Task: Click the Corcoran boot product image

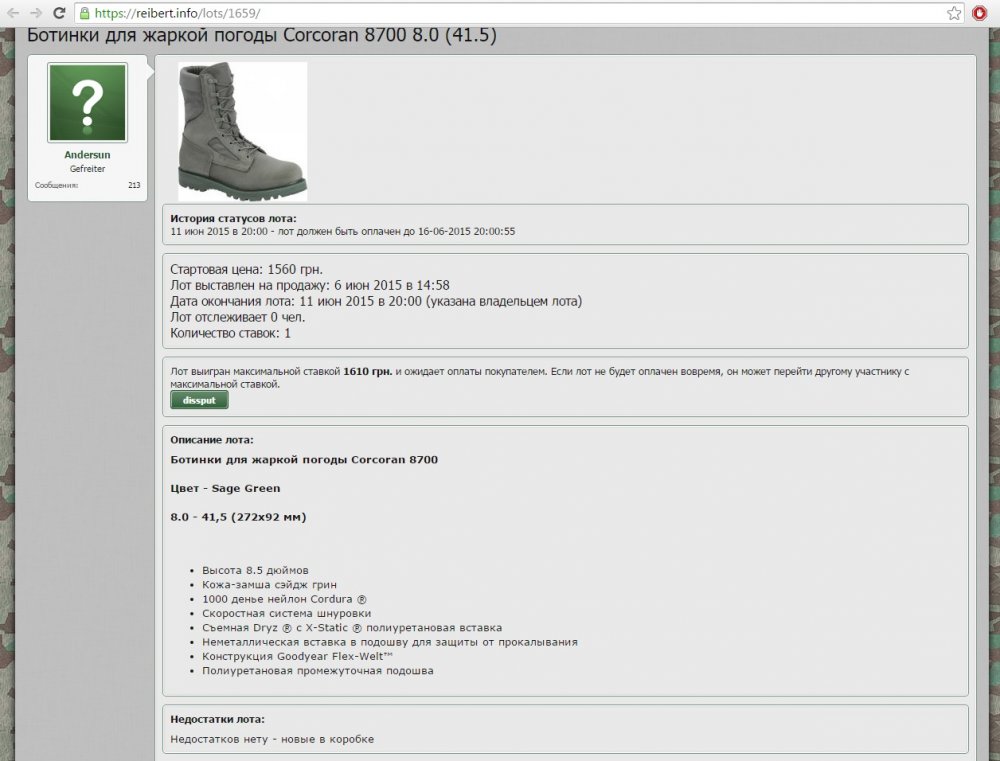Action: [242, 131]
